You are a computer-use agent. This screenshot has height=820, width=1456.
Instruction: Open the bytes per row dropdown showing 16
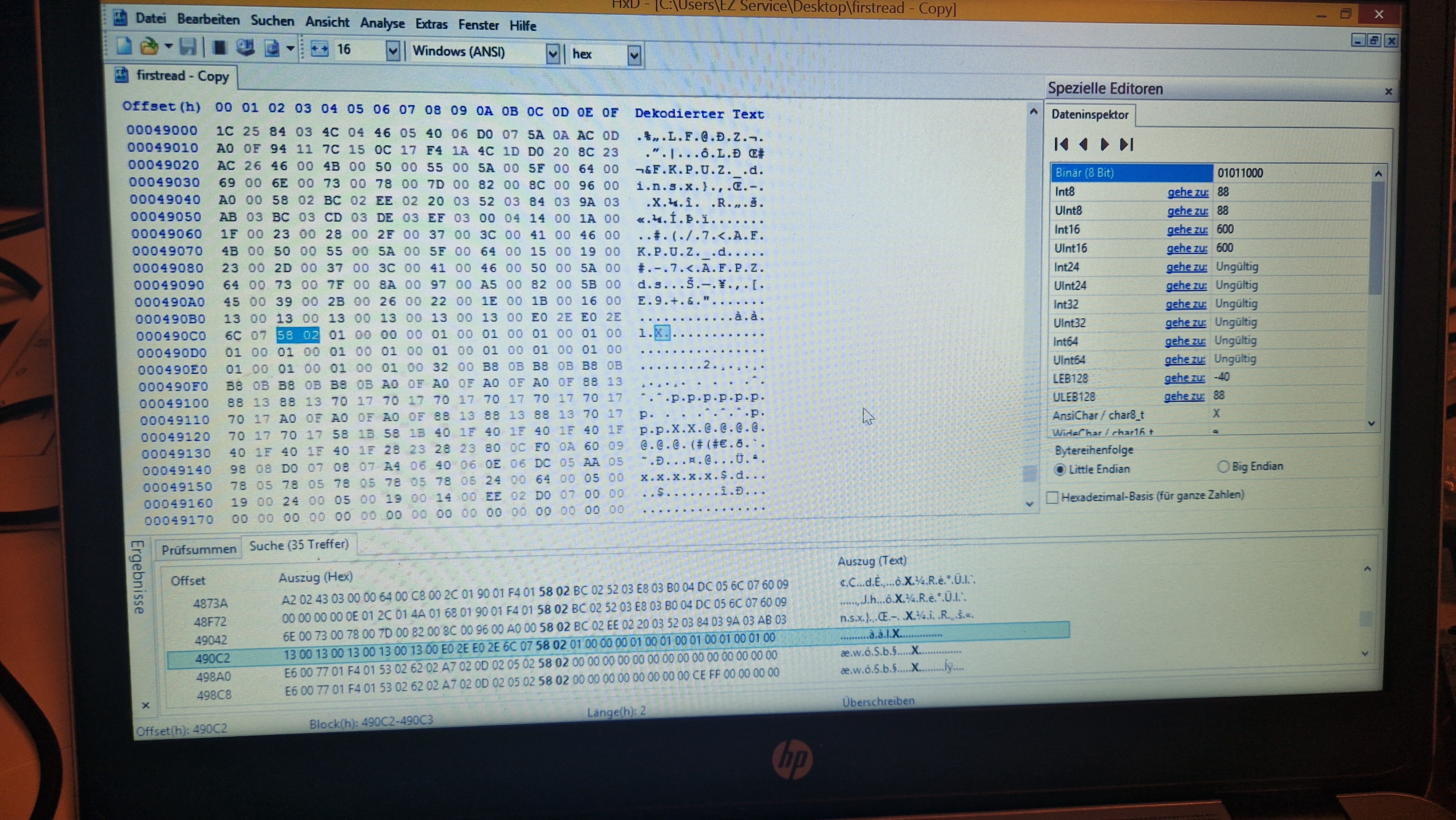click(x=393, y=51)
